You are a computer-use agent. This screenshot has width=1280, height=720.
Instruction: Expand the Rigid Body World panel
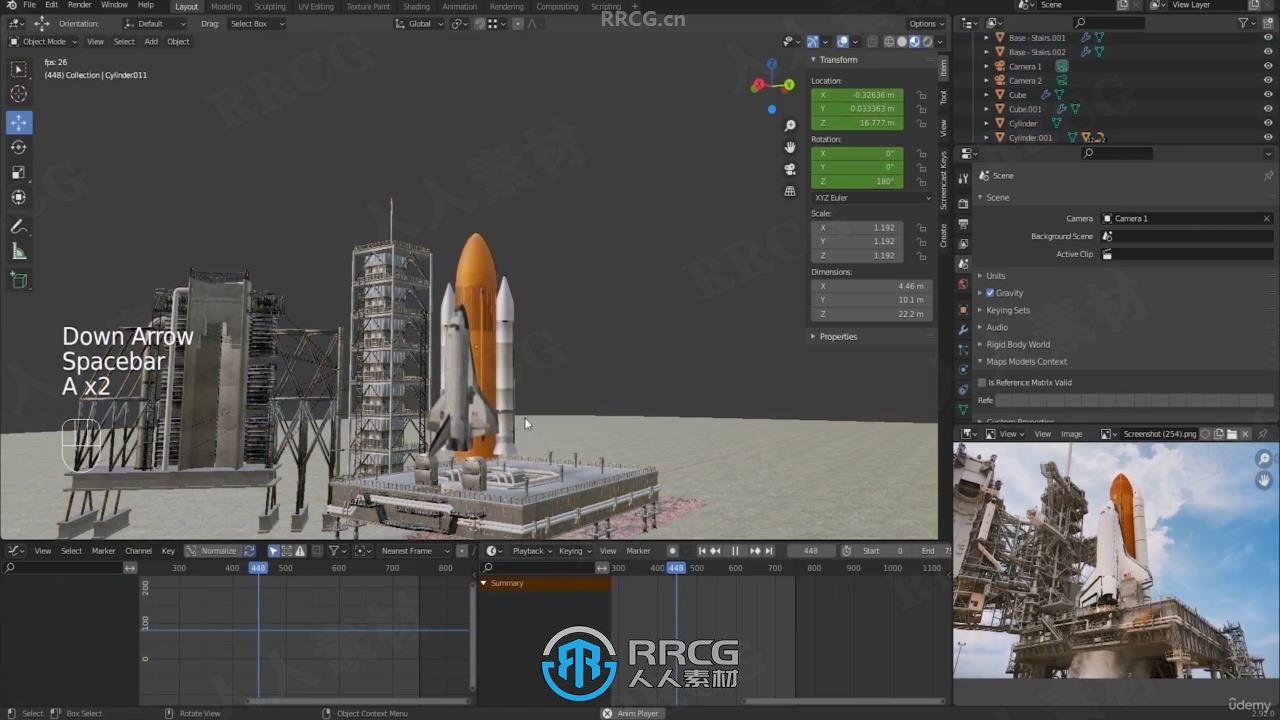[1018, 344]
